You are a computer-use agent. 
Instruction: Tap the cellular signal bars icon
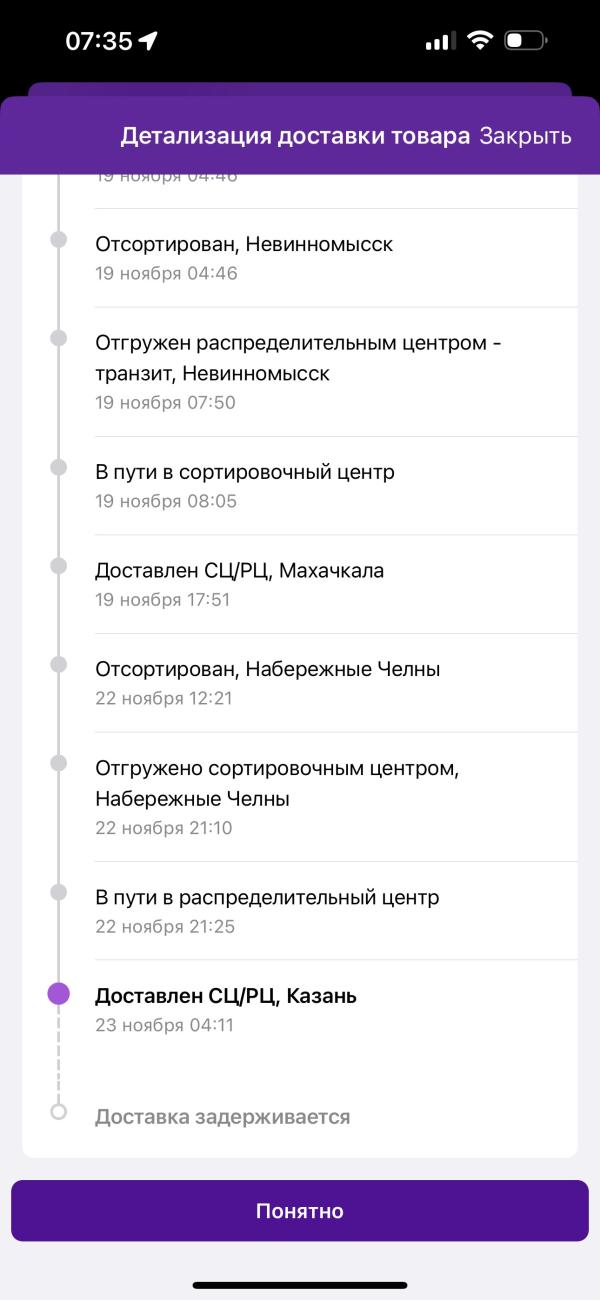tap(439, 42)
